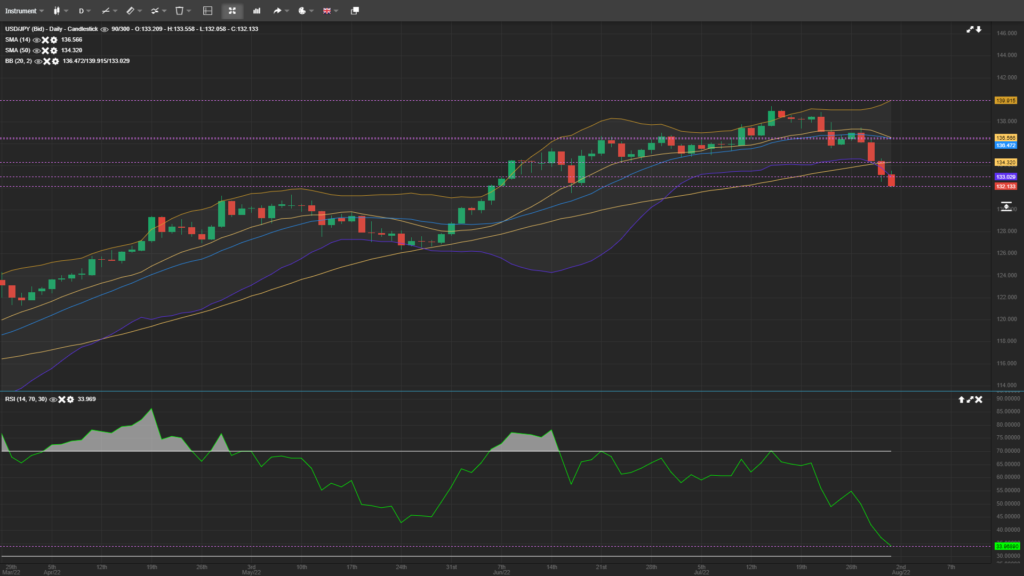Remove the RSI indicator via its X
Screen dimensions: 1024x576
[61, 399]
